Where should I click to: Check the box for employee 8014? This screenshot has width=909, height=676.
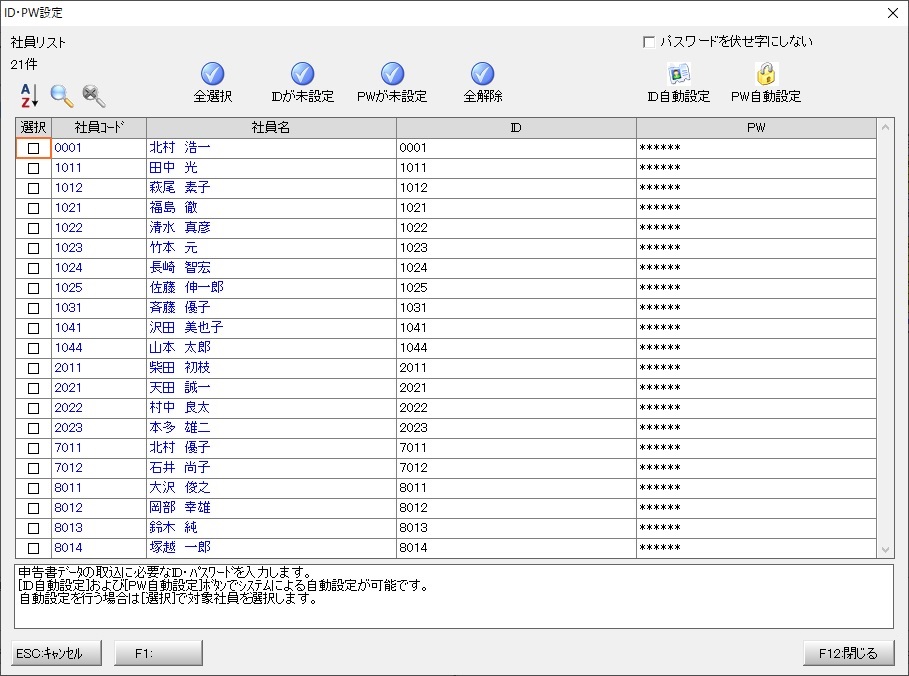(x=34, y=548)
